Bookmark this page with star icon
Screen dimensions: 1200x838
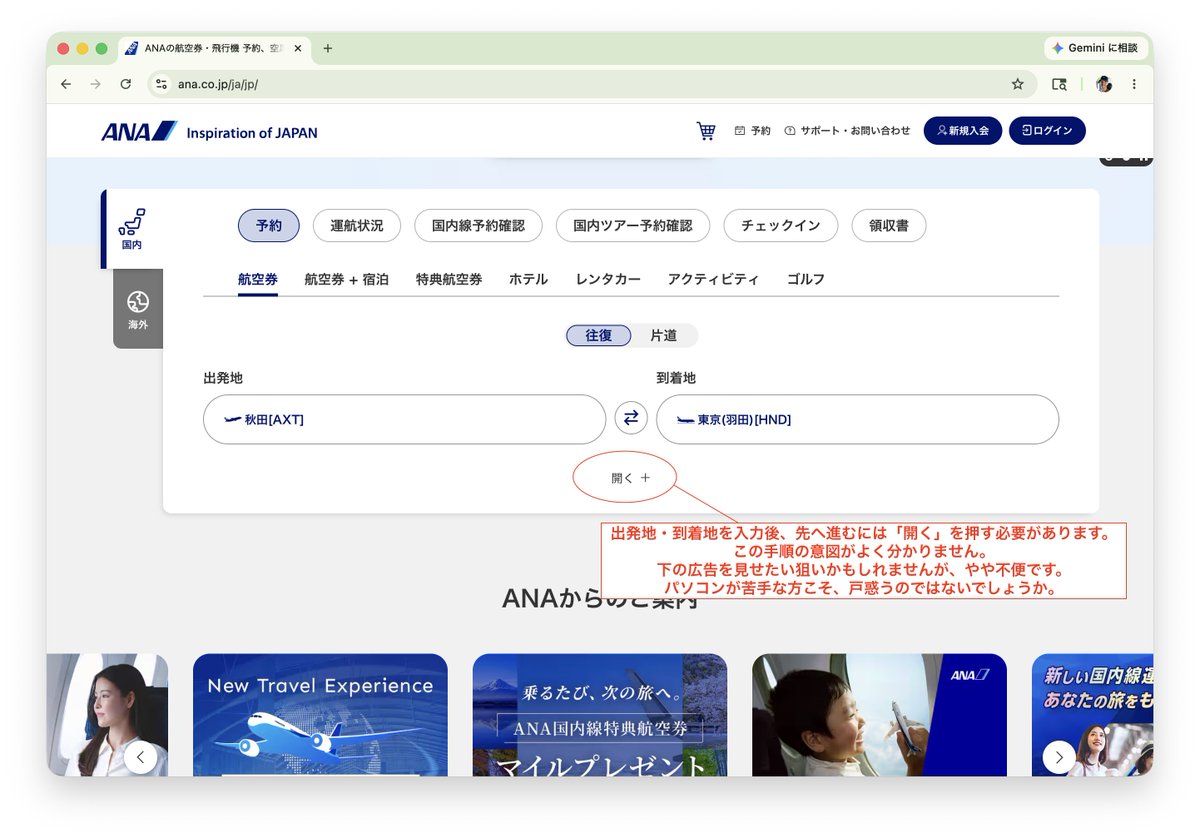(x=1017, y=84)
